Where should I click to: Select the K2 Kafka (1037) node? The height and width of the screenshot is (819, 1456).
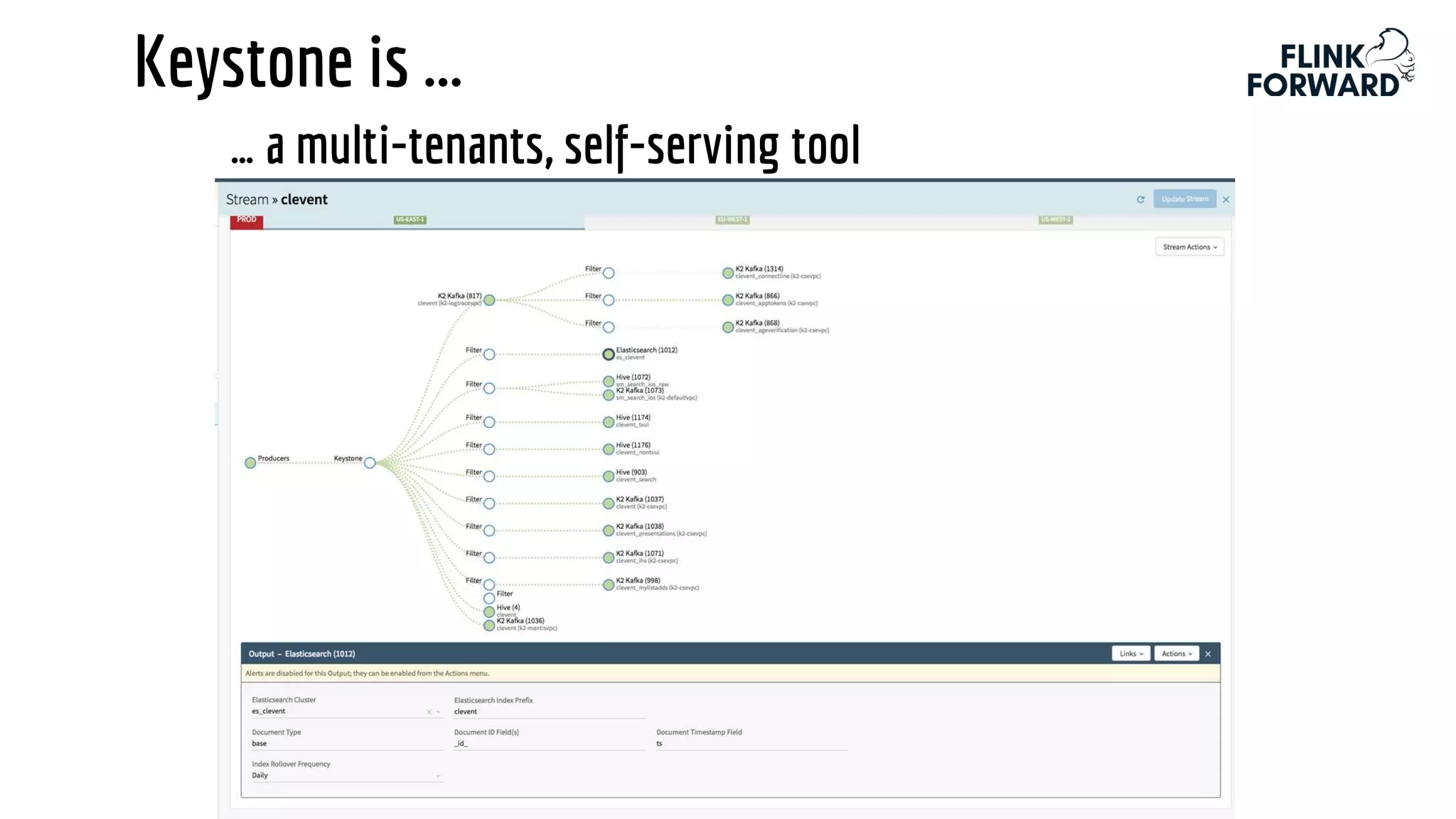coord(609,503)
